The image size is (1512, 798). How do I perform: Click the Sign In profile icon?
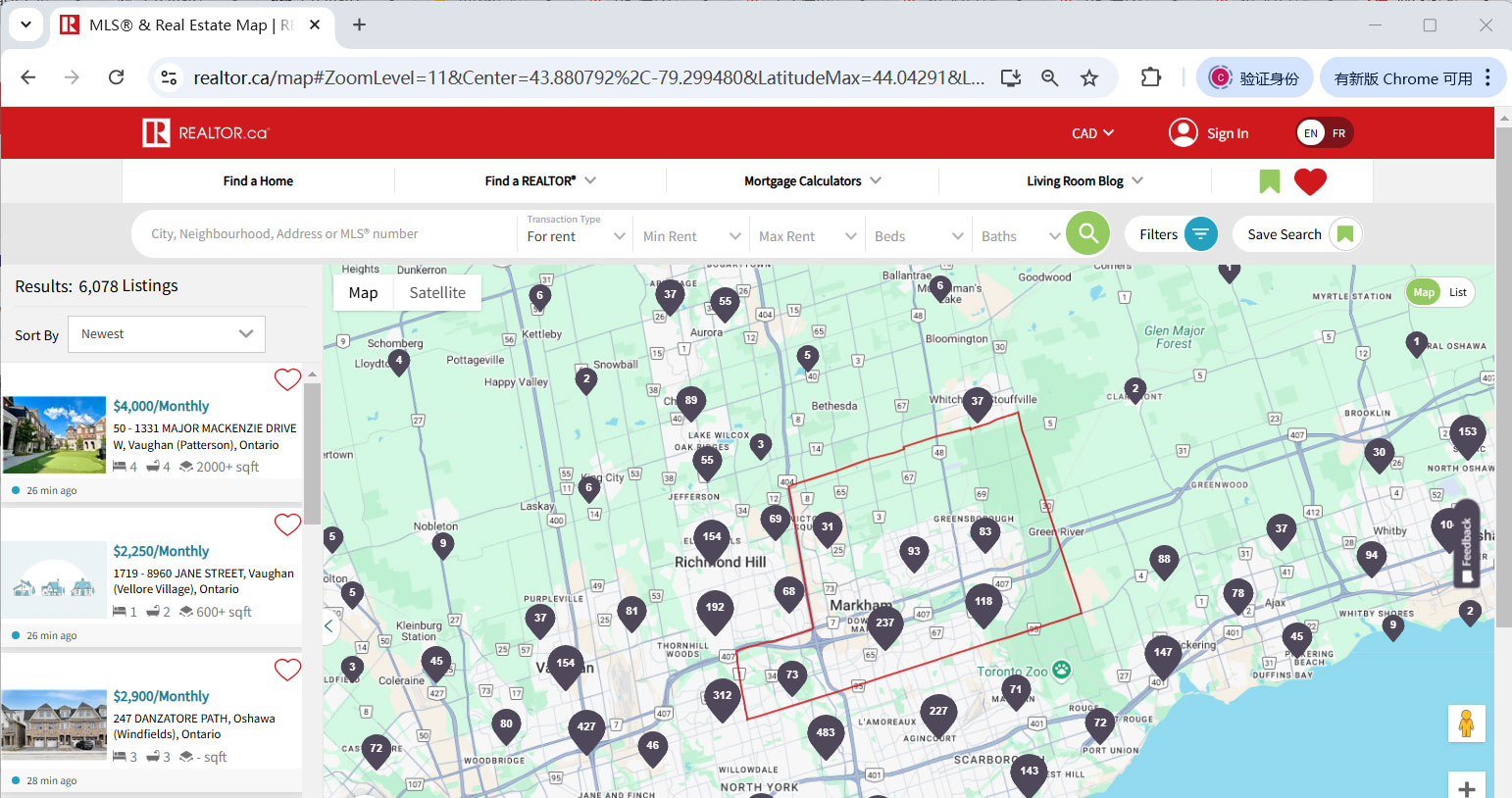[1184, 132]
